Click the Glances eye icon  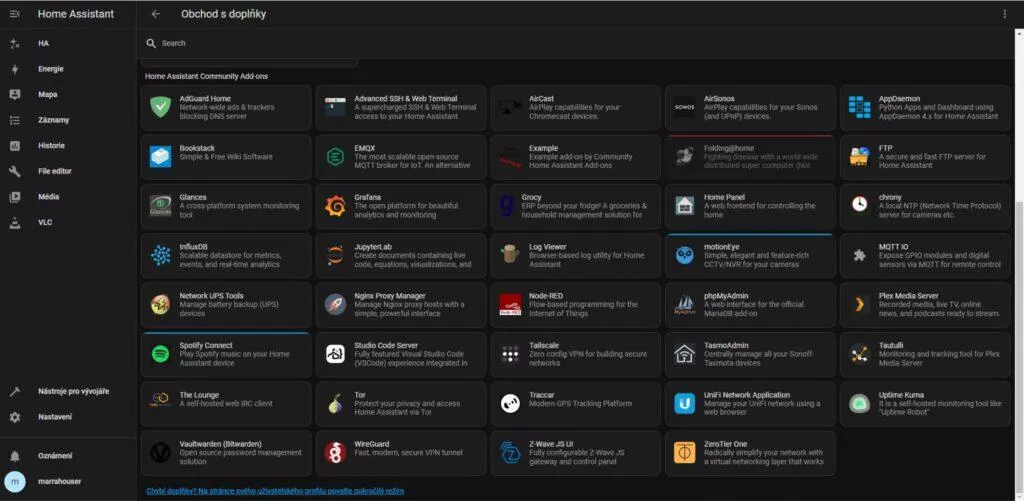[160, 206]
